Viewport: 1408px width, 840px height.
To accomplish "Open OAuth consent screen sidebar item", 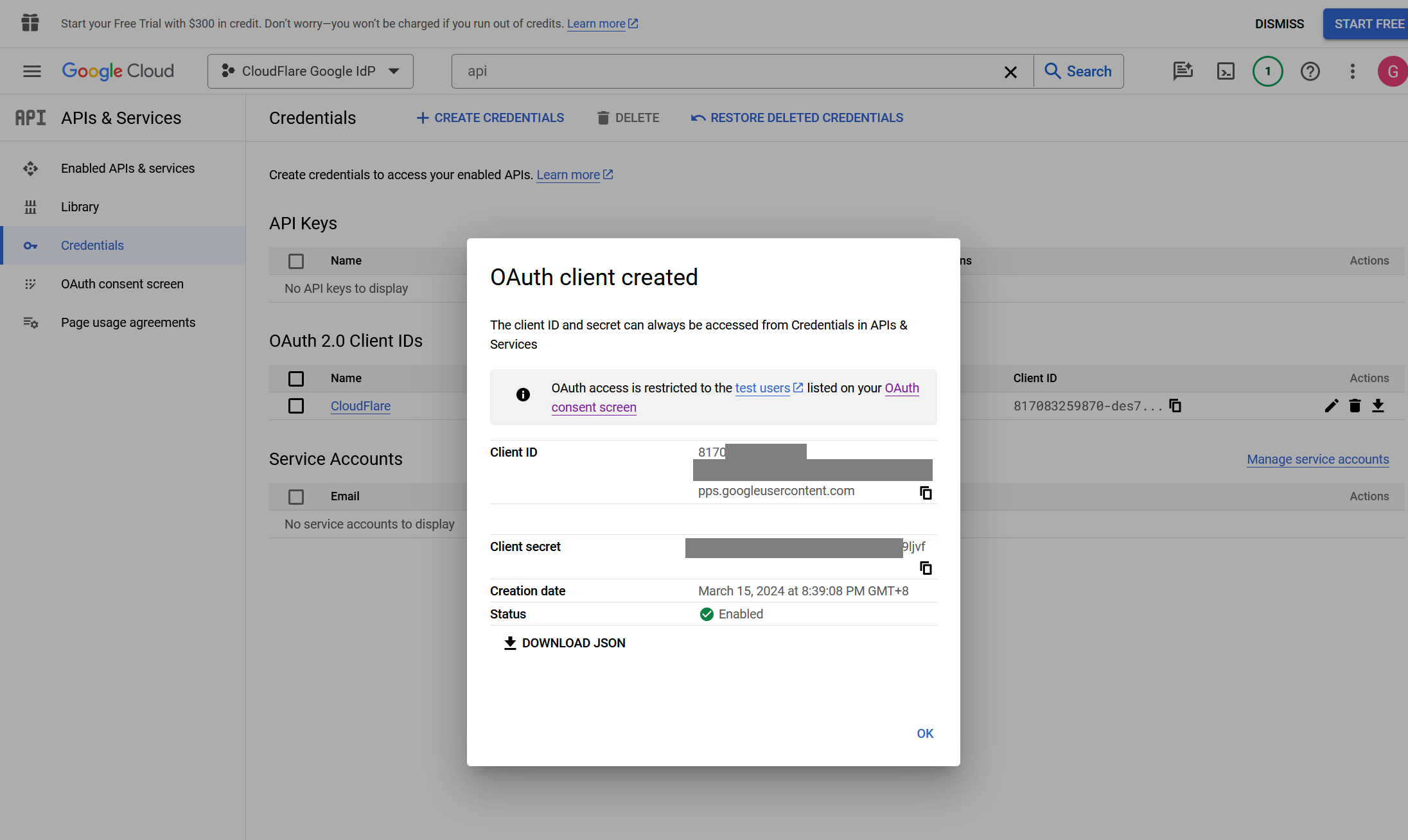I will coord(122,284).
